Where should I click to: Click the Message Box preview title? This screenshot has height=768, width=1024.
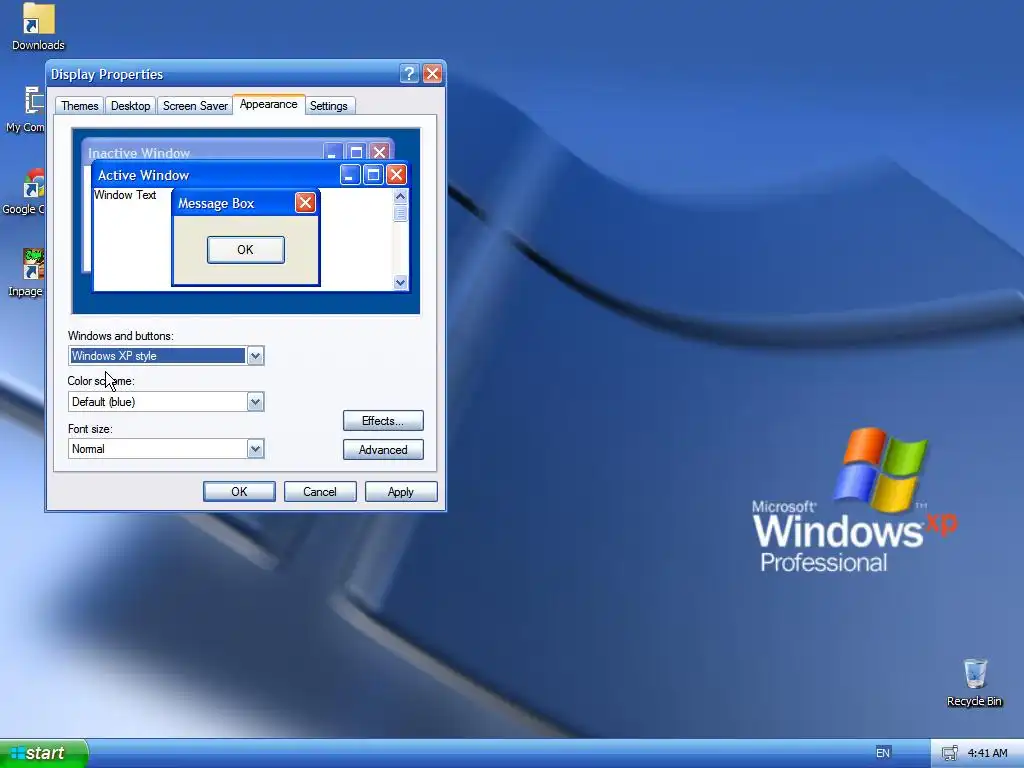pyautogui.click(x=216, y=203)
